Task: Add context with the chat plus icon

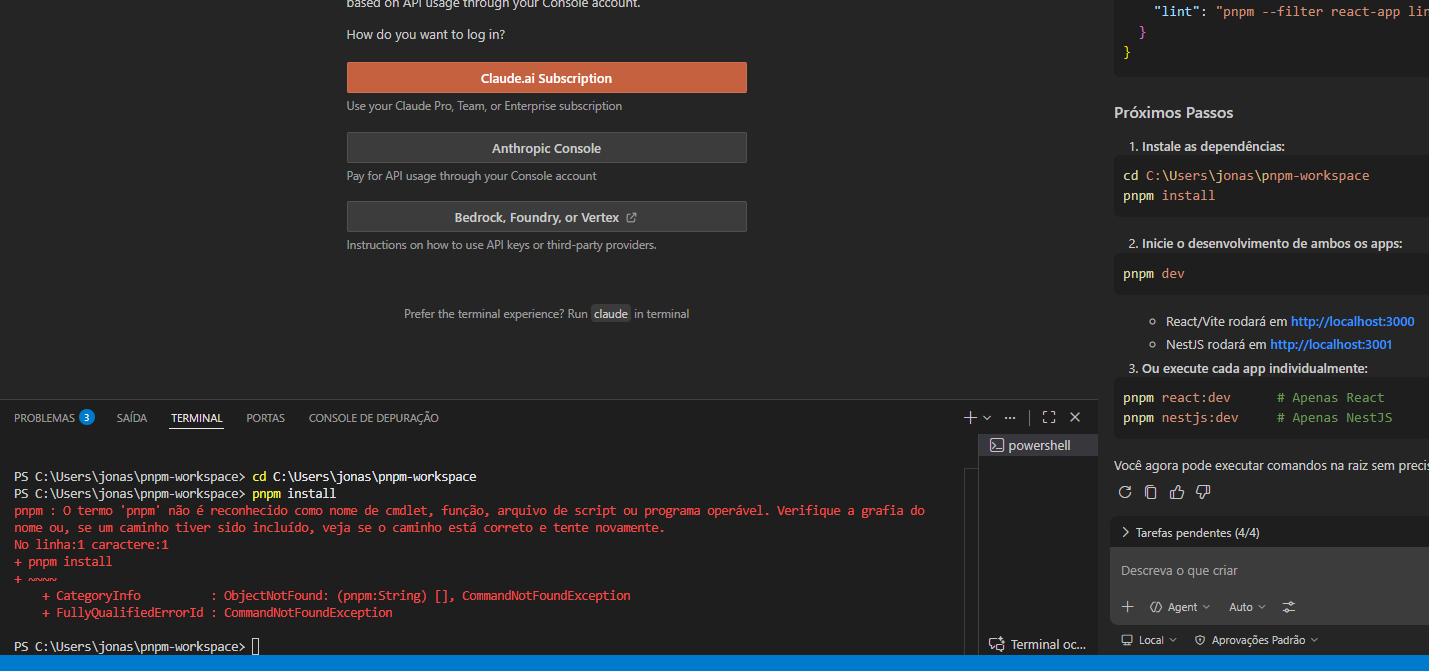Action: coord(1128,607)
